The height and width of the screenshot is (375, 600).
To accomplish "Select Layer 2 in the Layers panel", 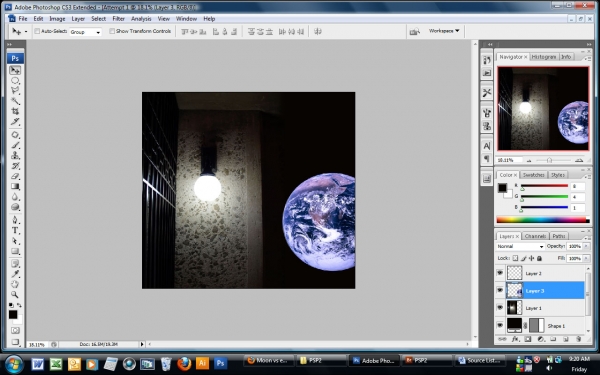I will [x=545, y=273].
